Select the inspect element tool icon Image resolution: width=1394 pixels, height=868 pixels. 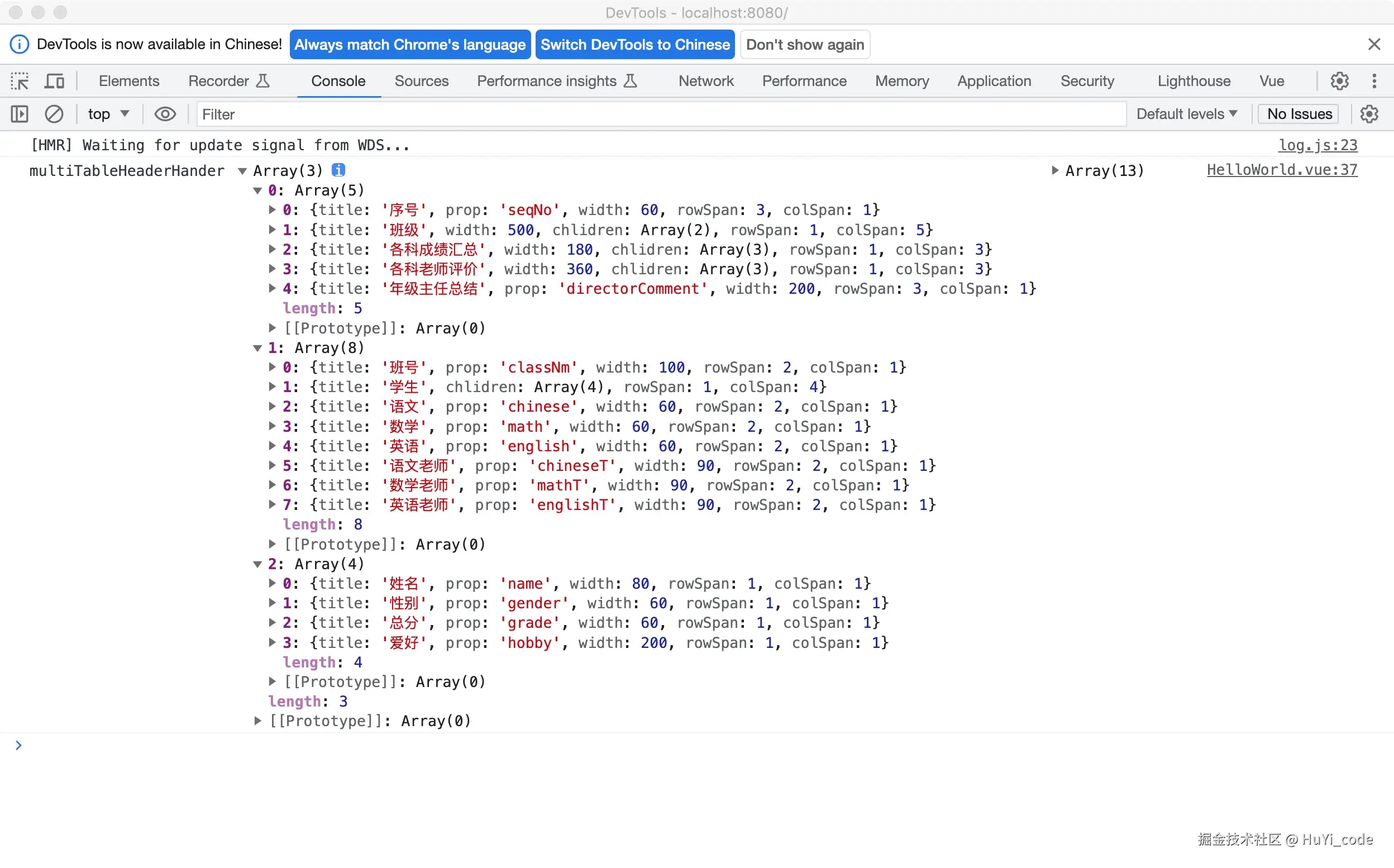tap(20, 81)
